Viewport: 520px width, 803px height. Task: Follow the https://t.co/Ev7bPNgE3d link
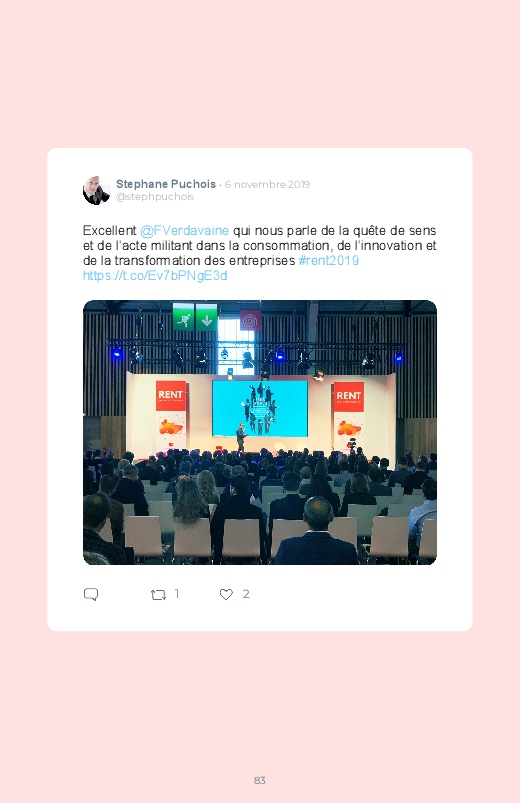[155, 276]
